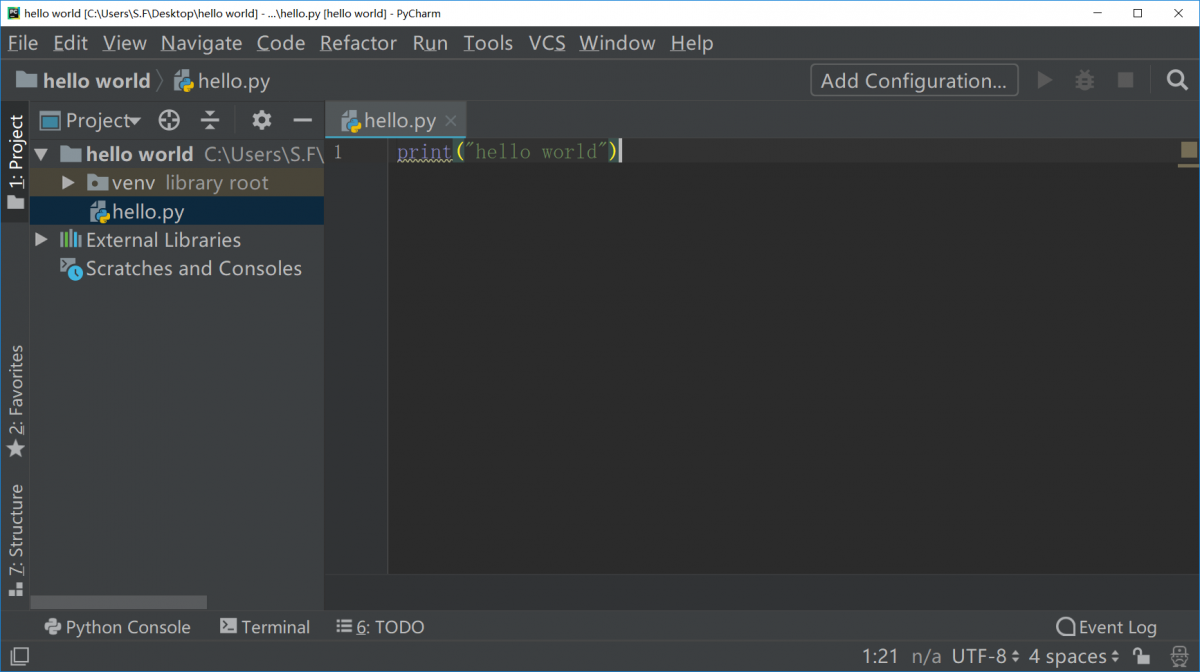The height and width of the screenshot is (672, 1200).
Task: Open the Code menu
Action: 281,43
